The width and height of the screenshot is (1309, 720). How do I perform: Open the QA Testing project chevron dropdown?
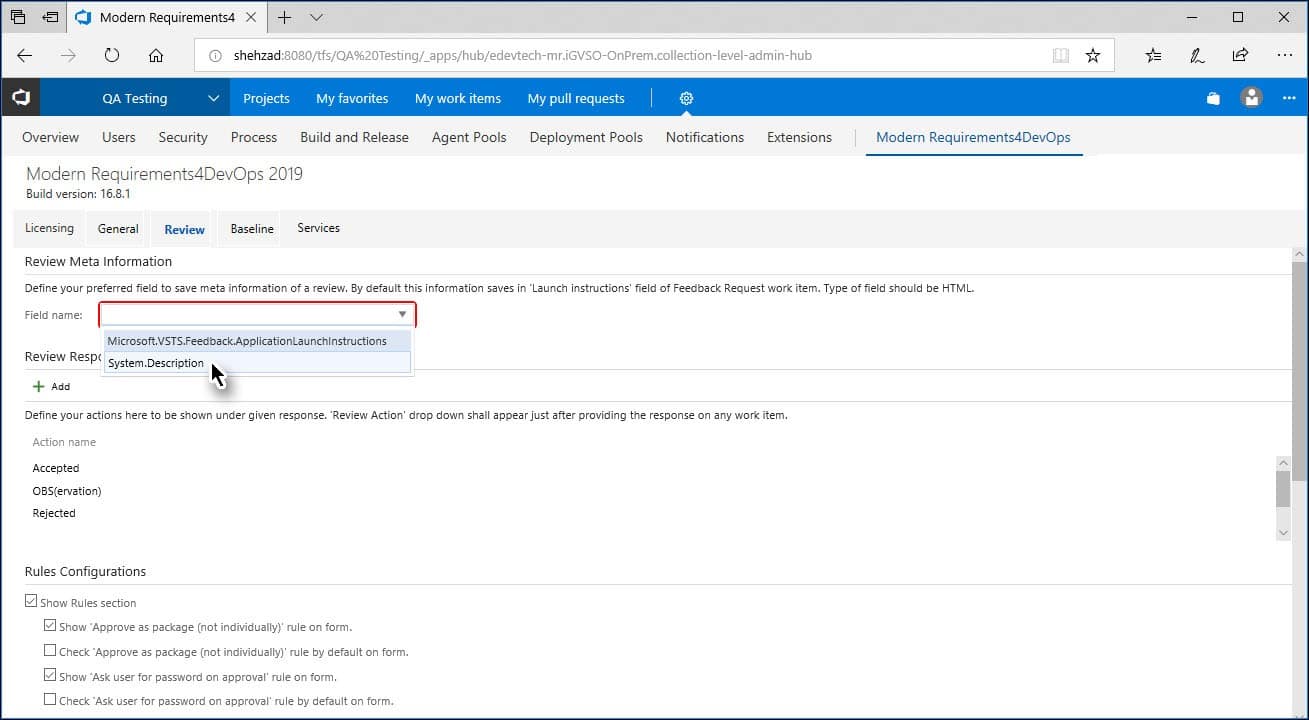pos(213,98)
